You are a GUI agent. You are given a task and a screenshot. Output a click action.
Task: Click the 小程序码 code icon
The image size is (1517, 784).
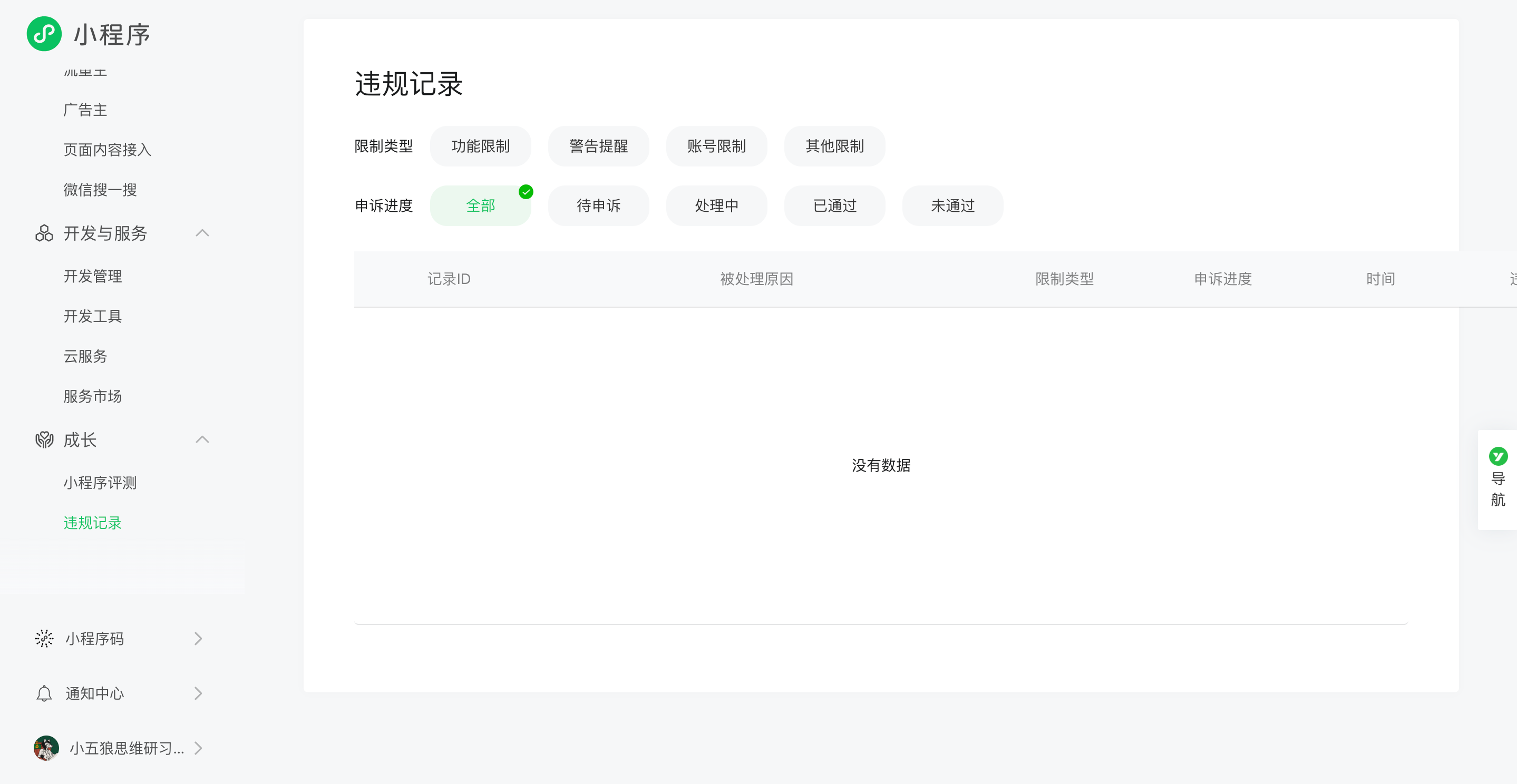(x=44, y=639)
